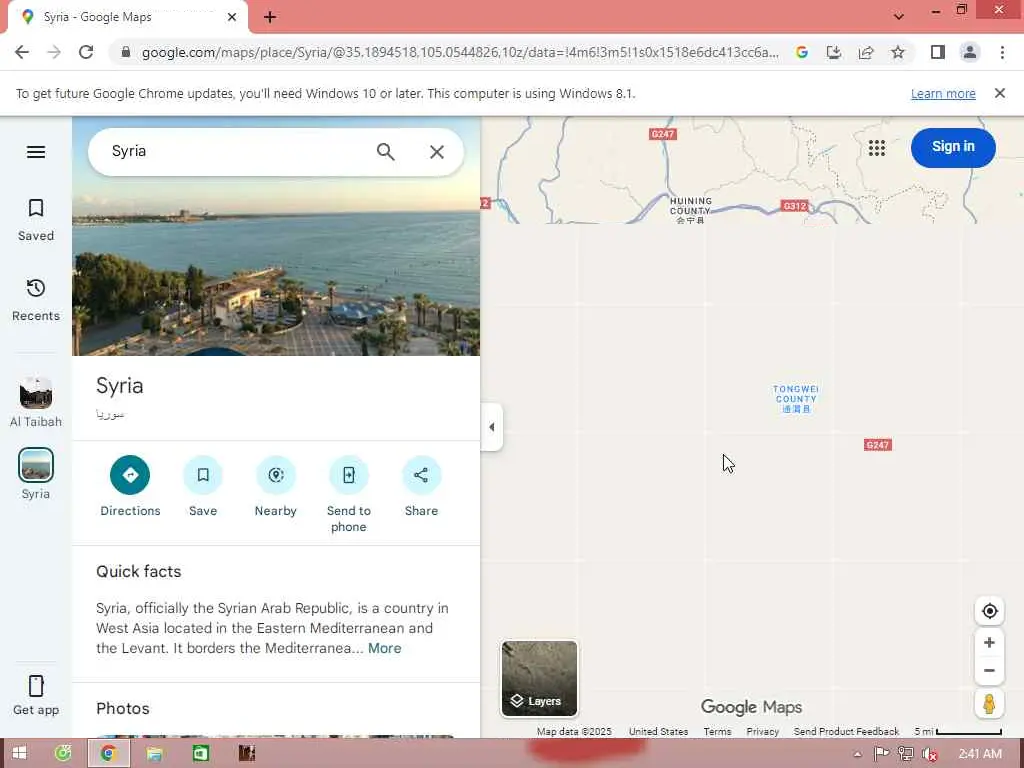Open the Recents panel
Viewport: 1024px width, 768px height.
click(x=36, y=300)
